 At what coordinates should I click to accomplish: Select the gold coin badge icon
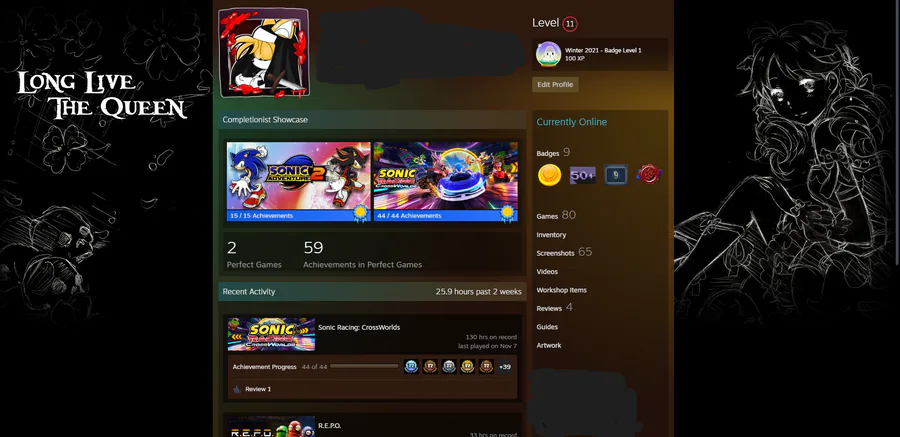[549, 175]
